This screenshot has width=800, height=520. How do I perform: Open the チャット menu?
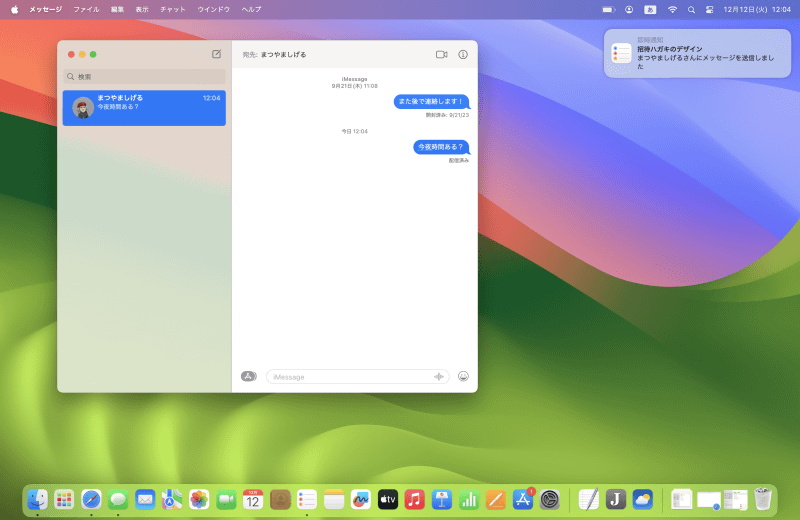[x=172, y=9]
